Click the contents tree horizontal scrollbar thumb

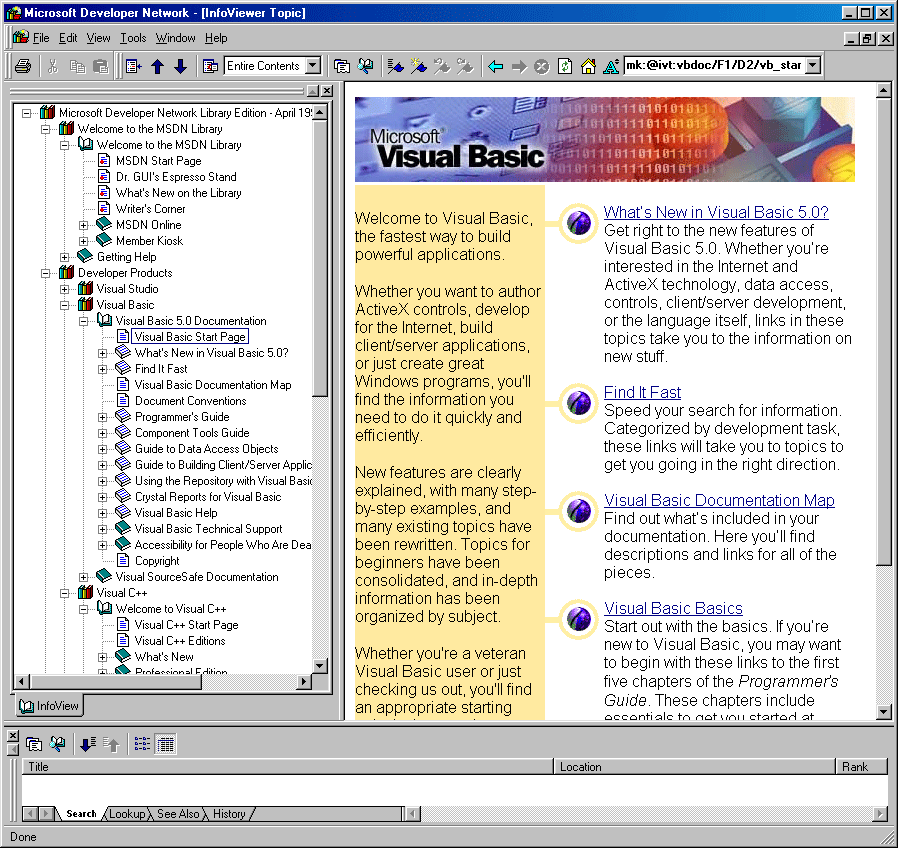tap(116, 681)
